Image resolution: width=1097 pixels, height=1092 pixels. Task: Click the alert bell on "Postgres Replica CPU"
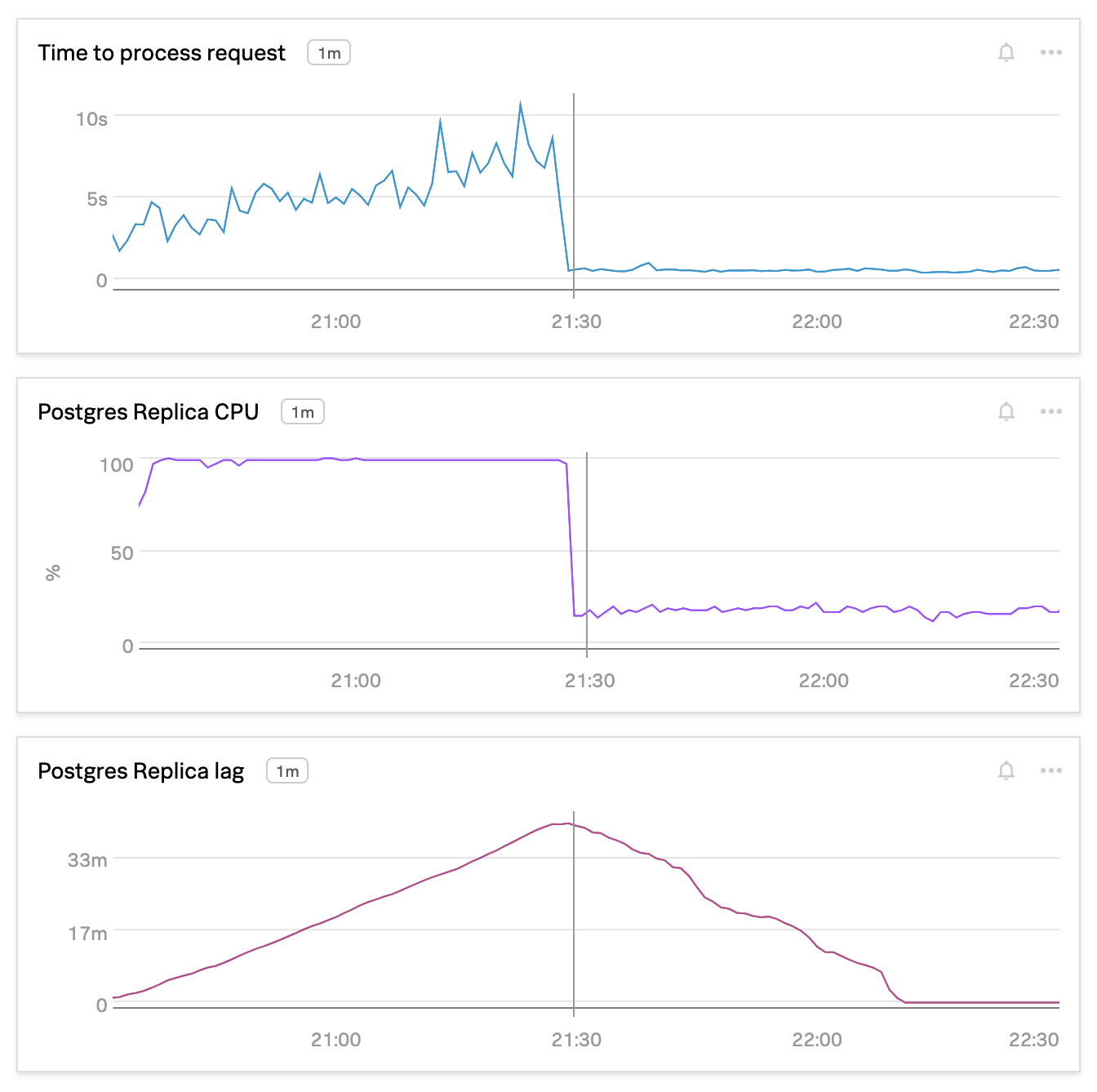[x=1006, y=411]
